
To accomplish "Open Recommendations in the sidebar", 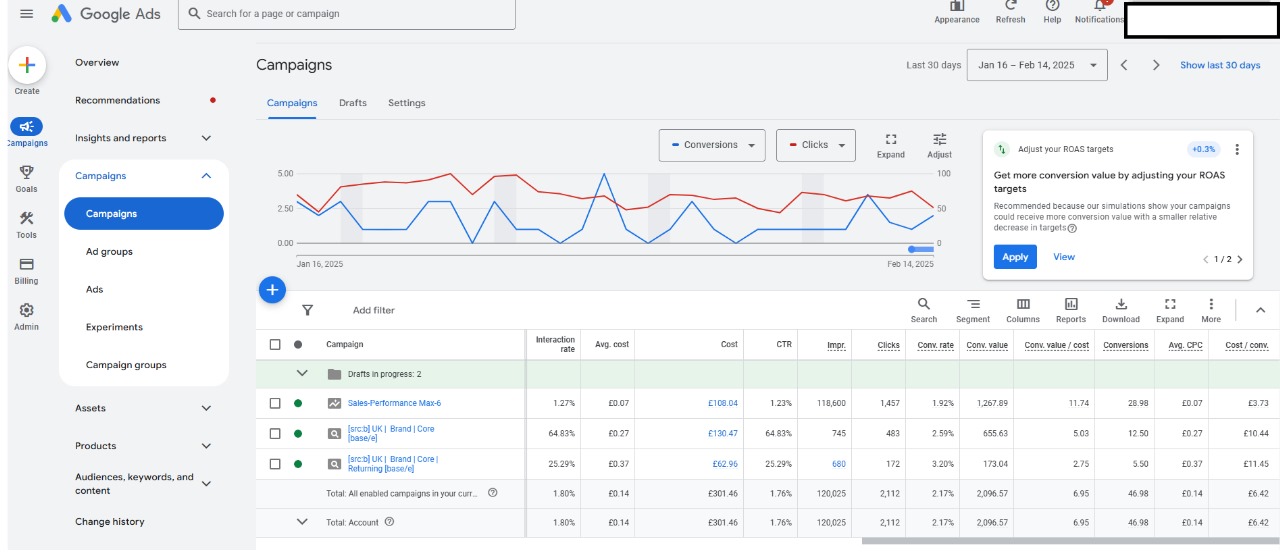I will 117,100.
